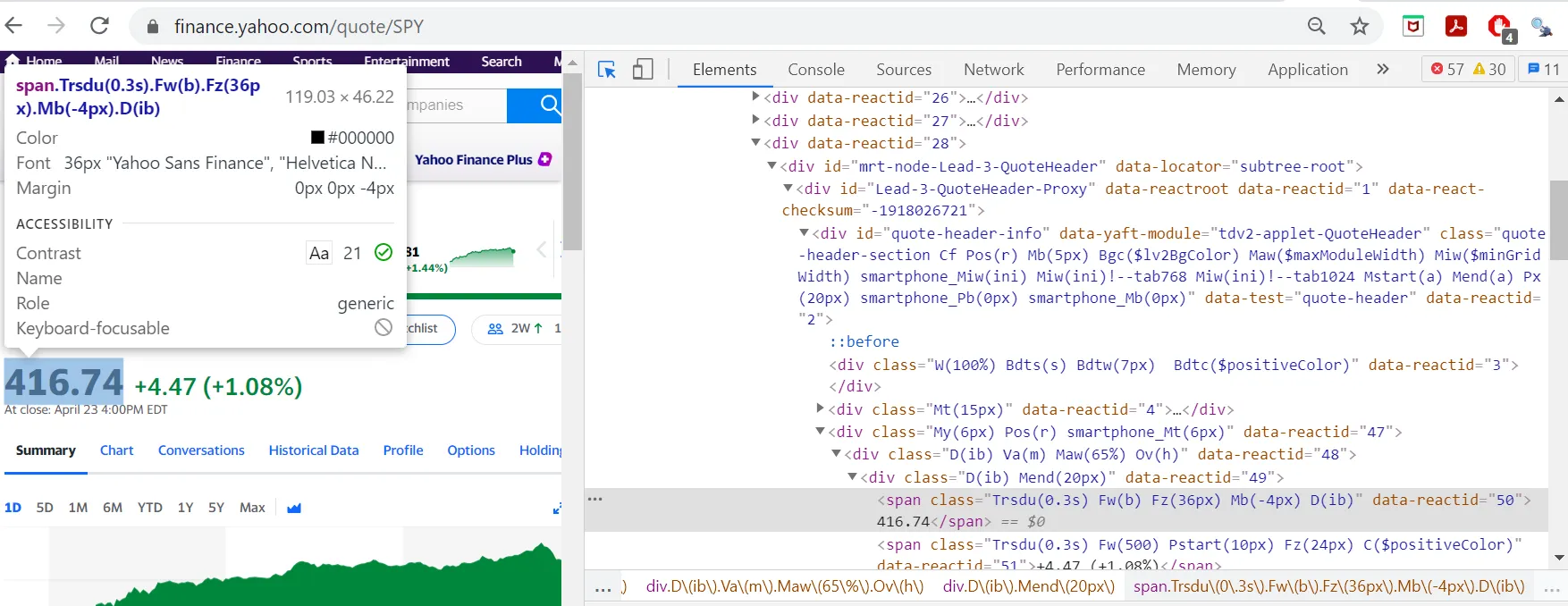Switch to the Network tab
The height and width of the screenshot is (606, 1568).
pos(993,70)
